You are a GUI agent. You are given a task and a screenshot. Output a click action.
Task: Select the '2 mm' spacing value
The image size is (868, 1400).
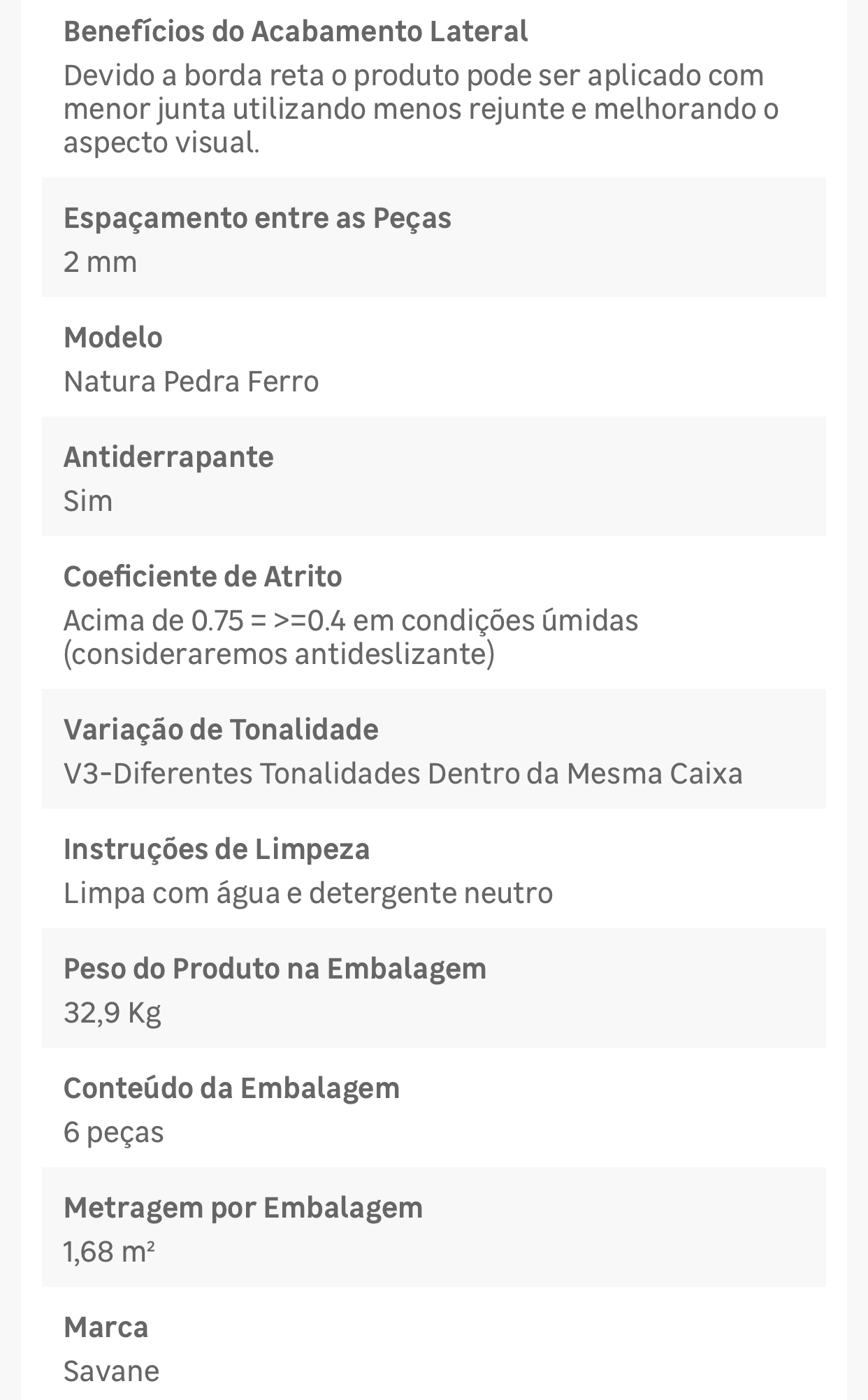point(100,262)
